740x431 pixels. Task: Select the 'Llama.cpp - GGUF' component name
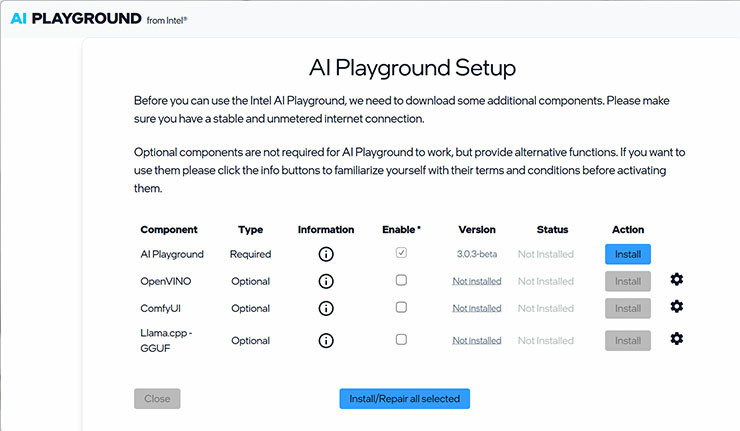point(166,340)
